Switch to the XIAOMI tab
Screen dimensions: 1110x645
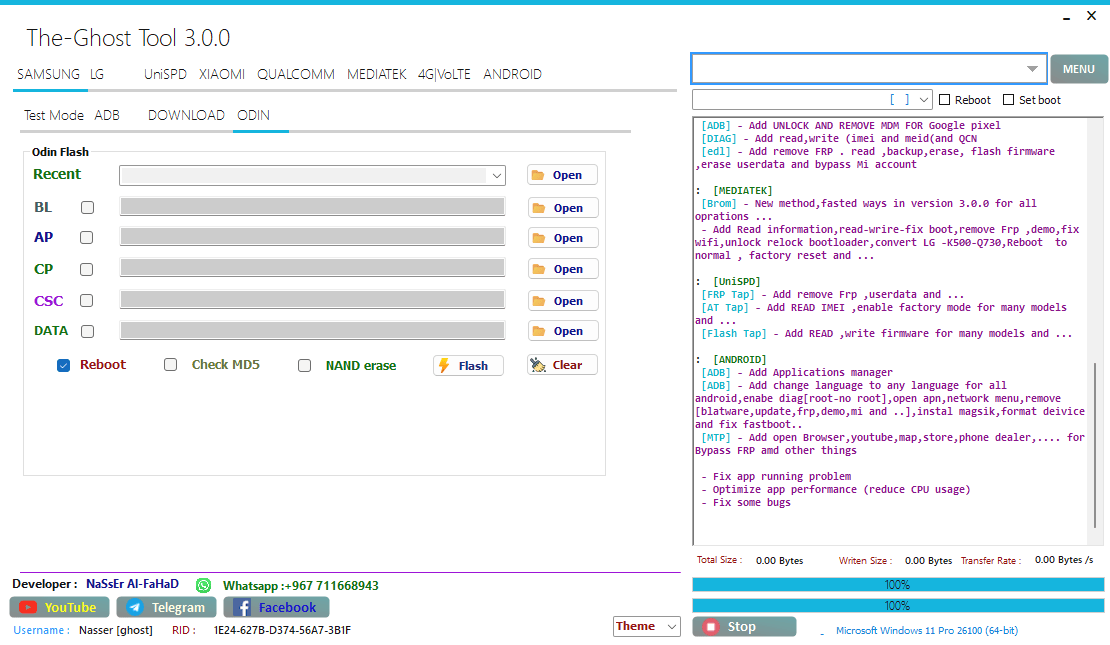tap(222, 74)
